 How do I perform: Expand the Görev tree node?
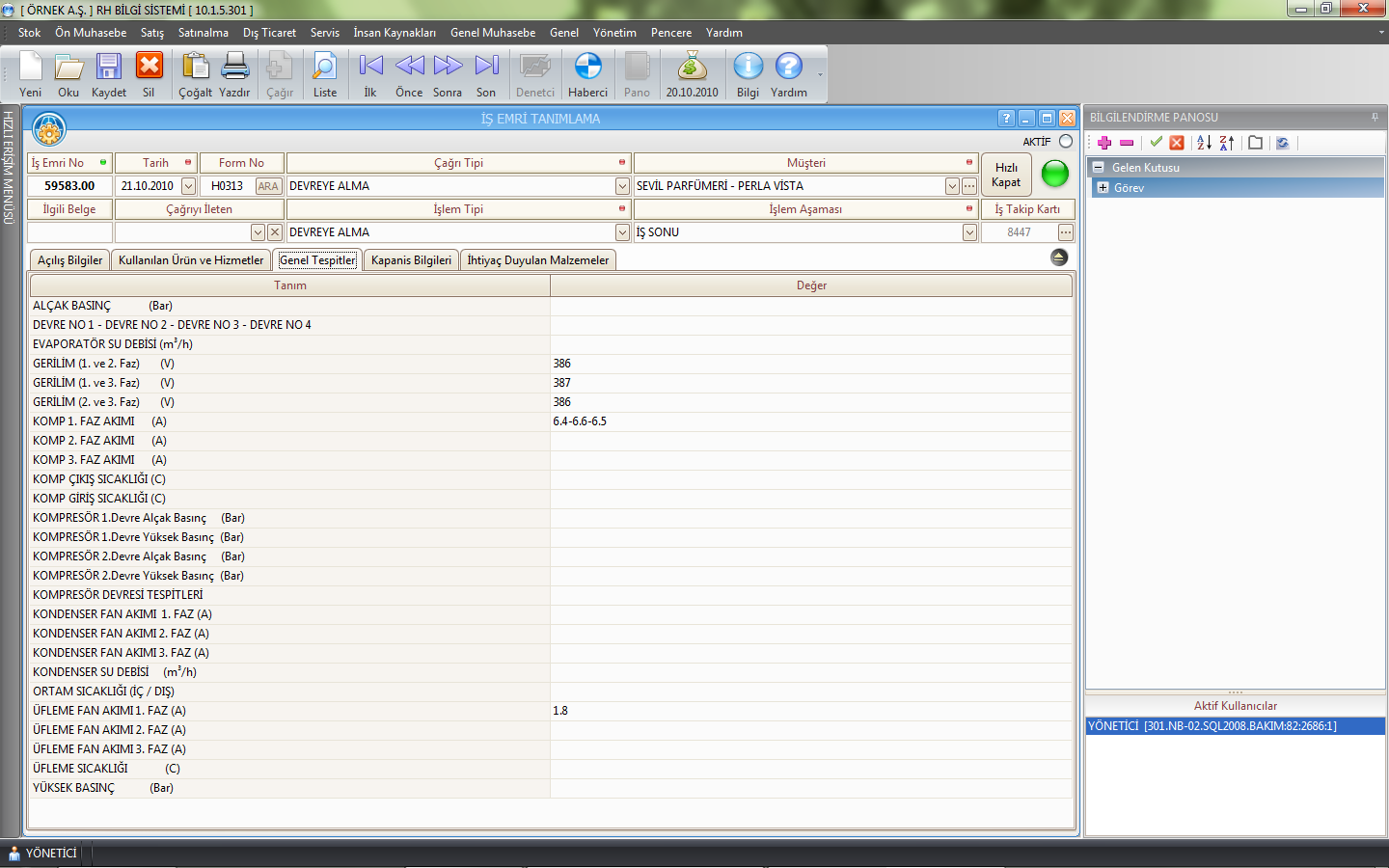tap(1103, 188)
